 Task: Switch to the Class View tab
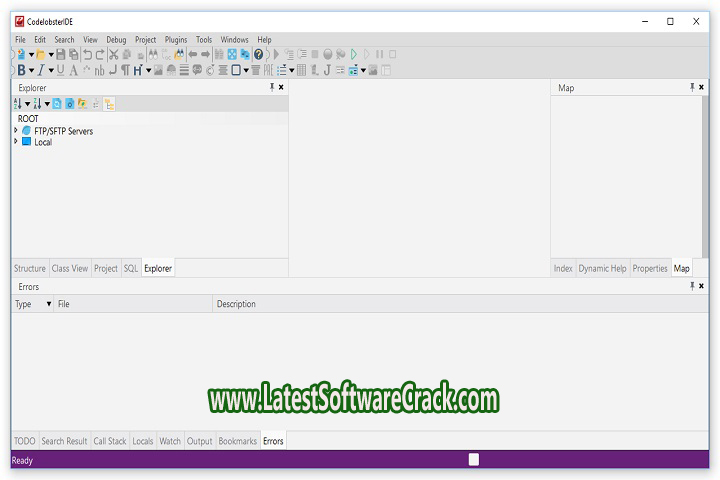tap(70, 269)
